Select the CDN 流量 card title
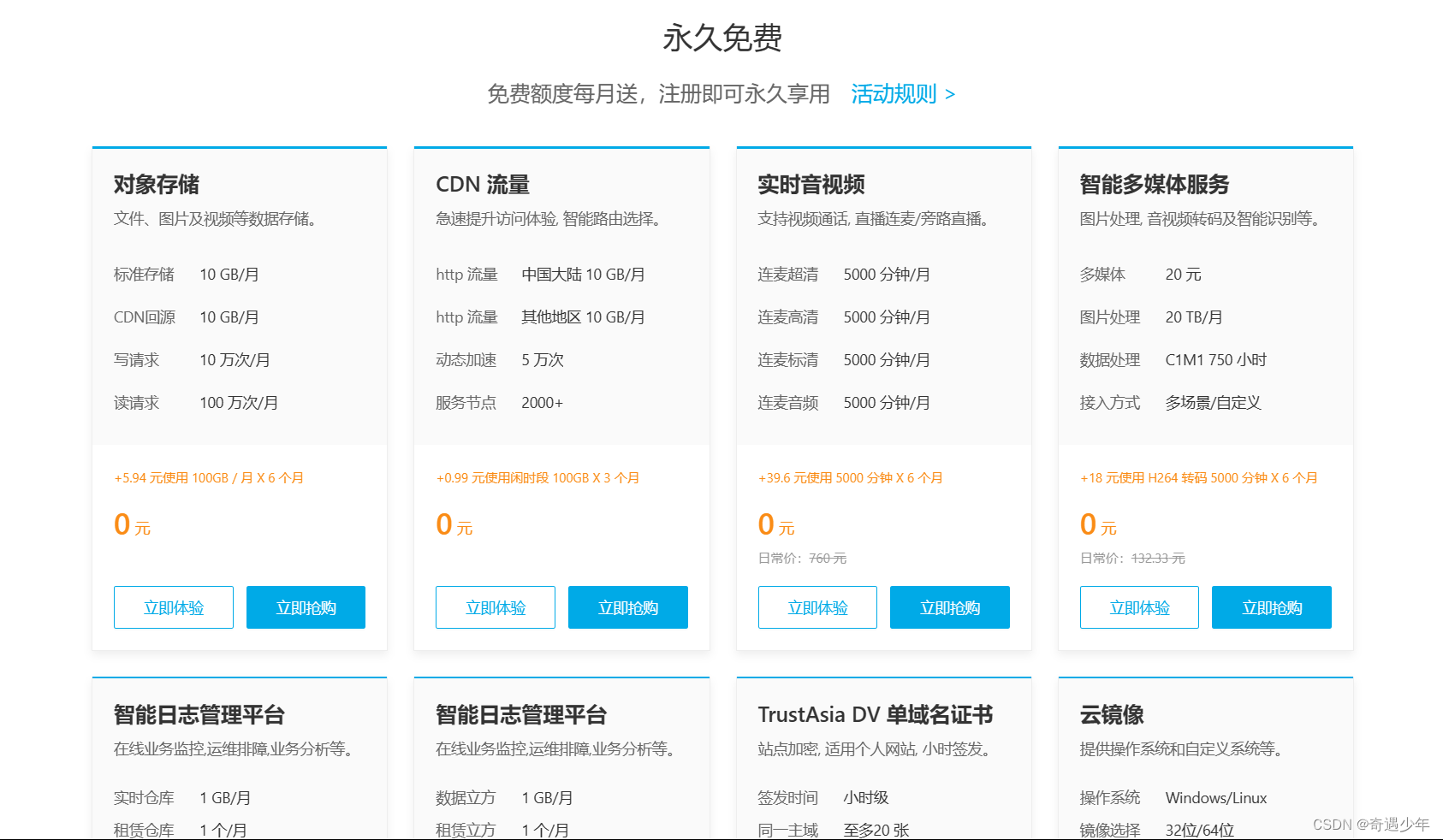This screenshot has height=840, width=1443. (483, 184)
